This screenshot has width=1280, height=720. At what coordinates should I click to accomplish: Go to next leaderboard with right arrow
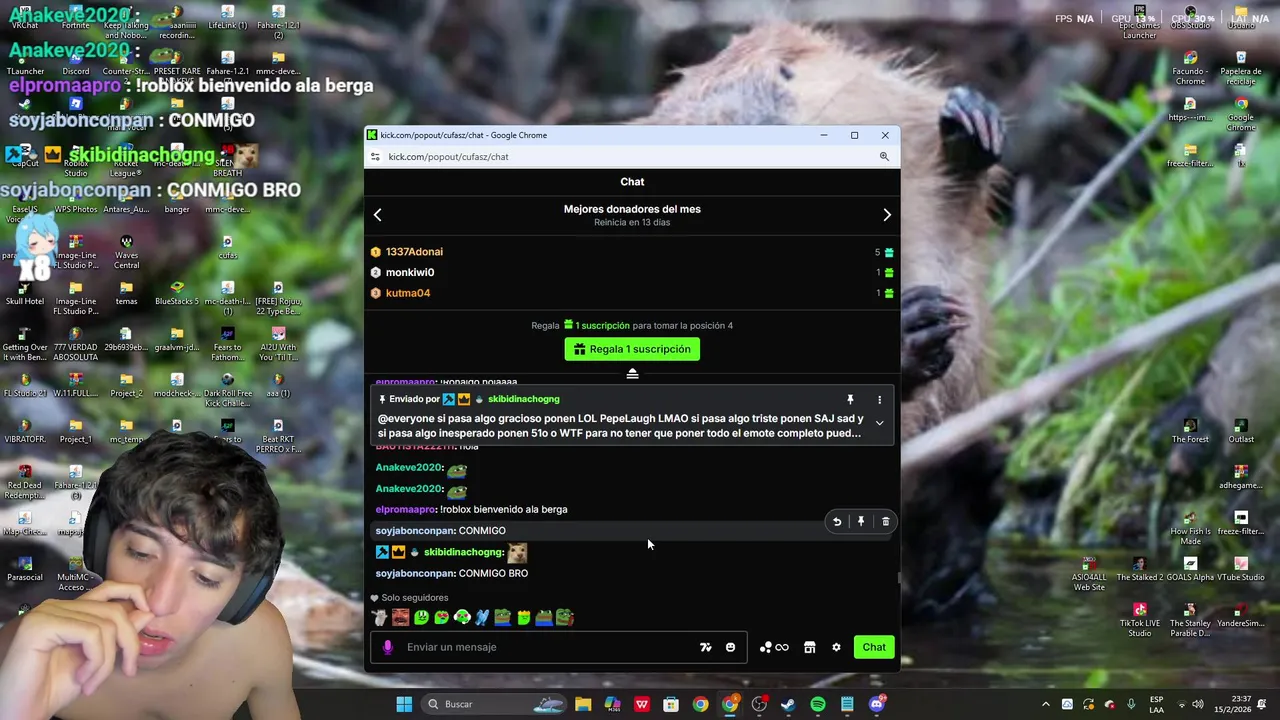tap(887, 215)
